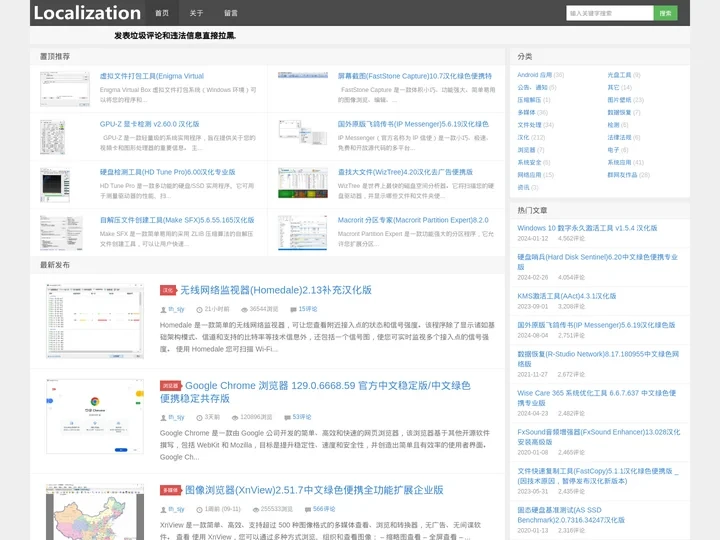Select the 群网友作品 category
This screenshot has height=540, width=720.
(622, 174)
